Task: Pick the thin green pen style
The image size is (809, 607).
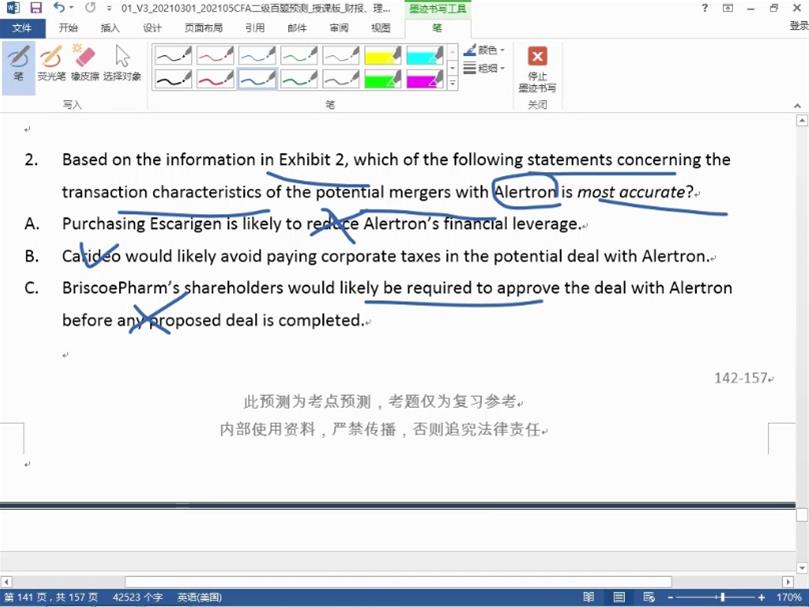Action: pyautogui.click(x=299, y=55)
